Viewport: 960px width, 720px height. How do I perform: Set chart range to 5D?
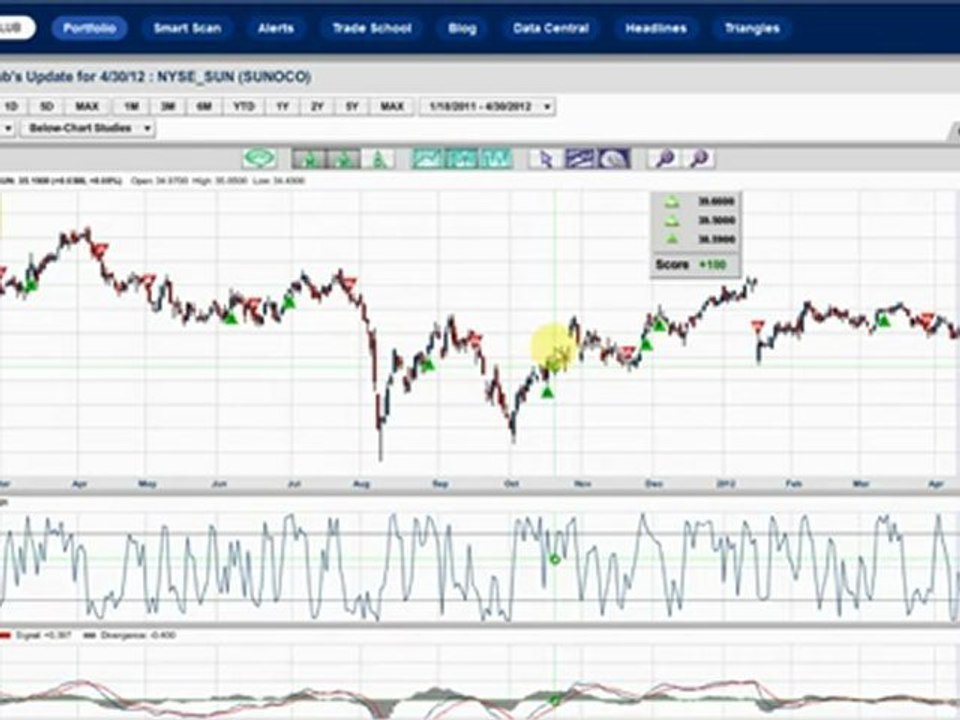pyautogui.click(x=47, y=107)
